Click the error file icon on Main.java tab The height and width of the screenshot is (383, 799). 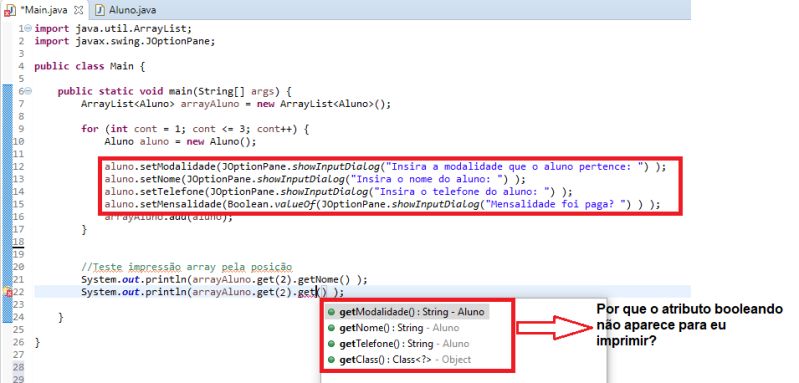tap(9, 11)
